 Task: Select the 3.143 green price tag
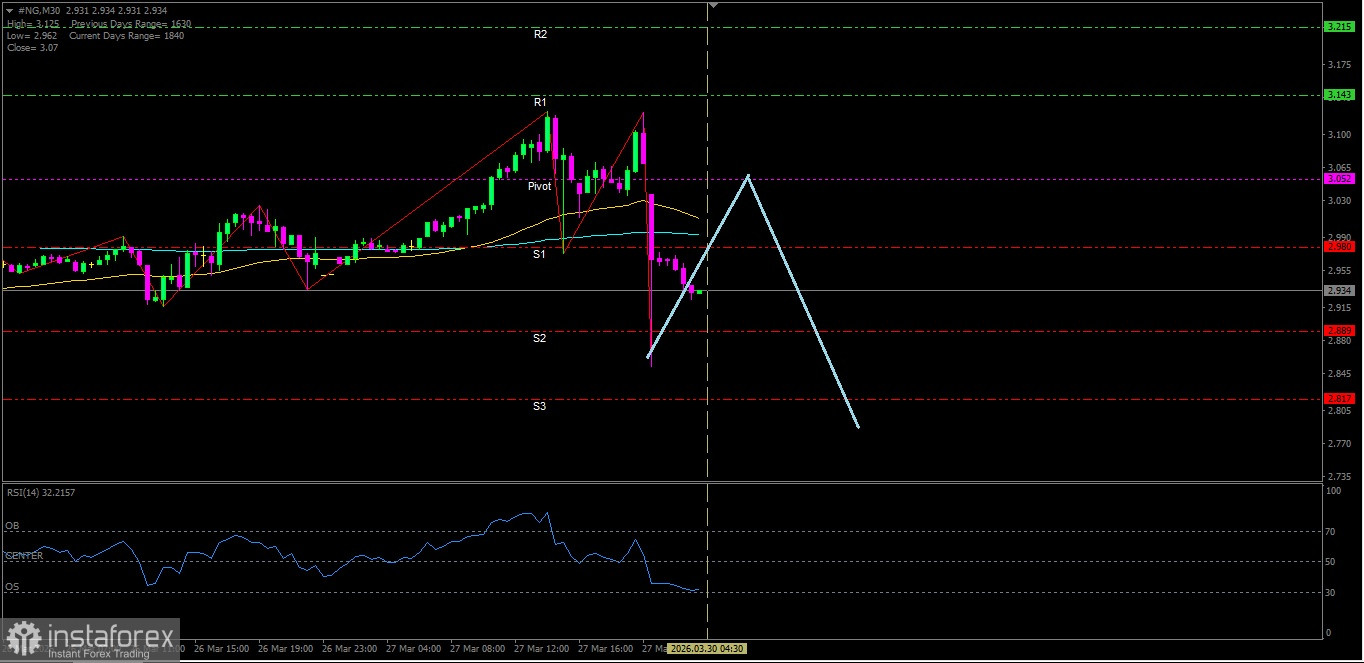(x=1338, y=95)
